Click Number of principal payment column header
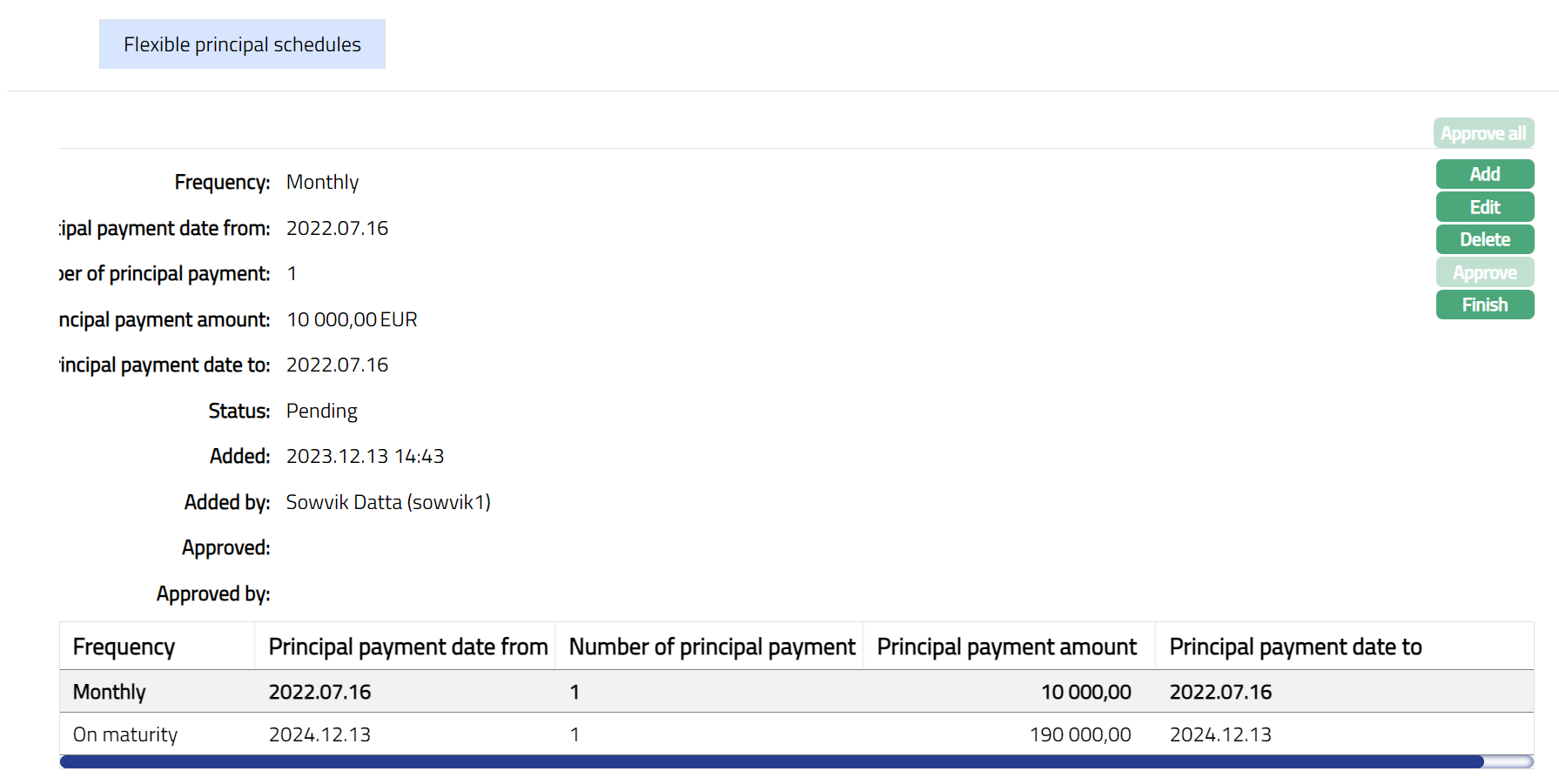Screen dimensions: 1559x784 tap(711, 647)
